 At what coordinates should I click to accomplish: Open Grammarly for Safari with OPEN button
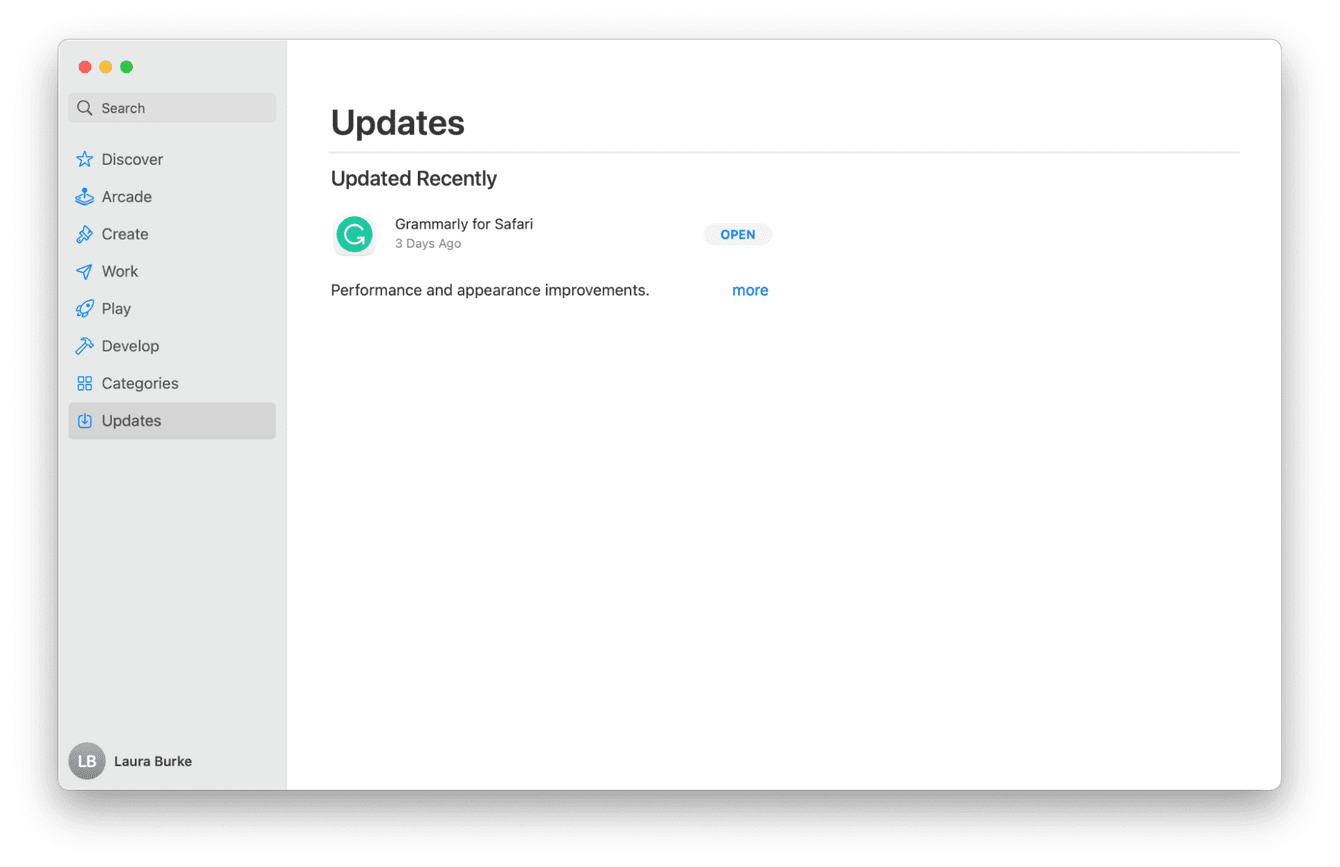pos(738,235)
